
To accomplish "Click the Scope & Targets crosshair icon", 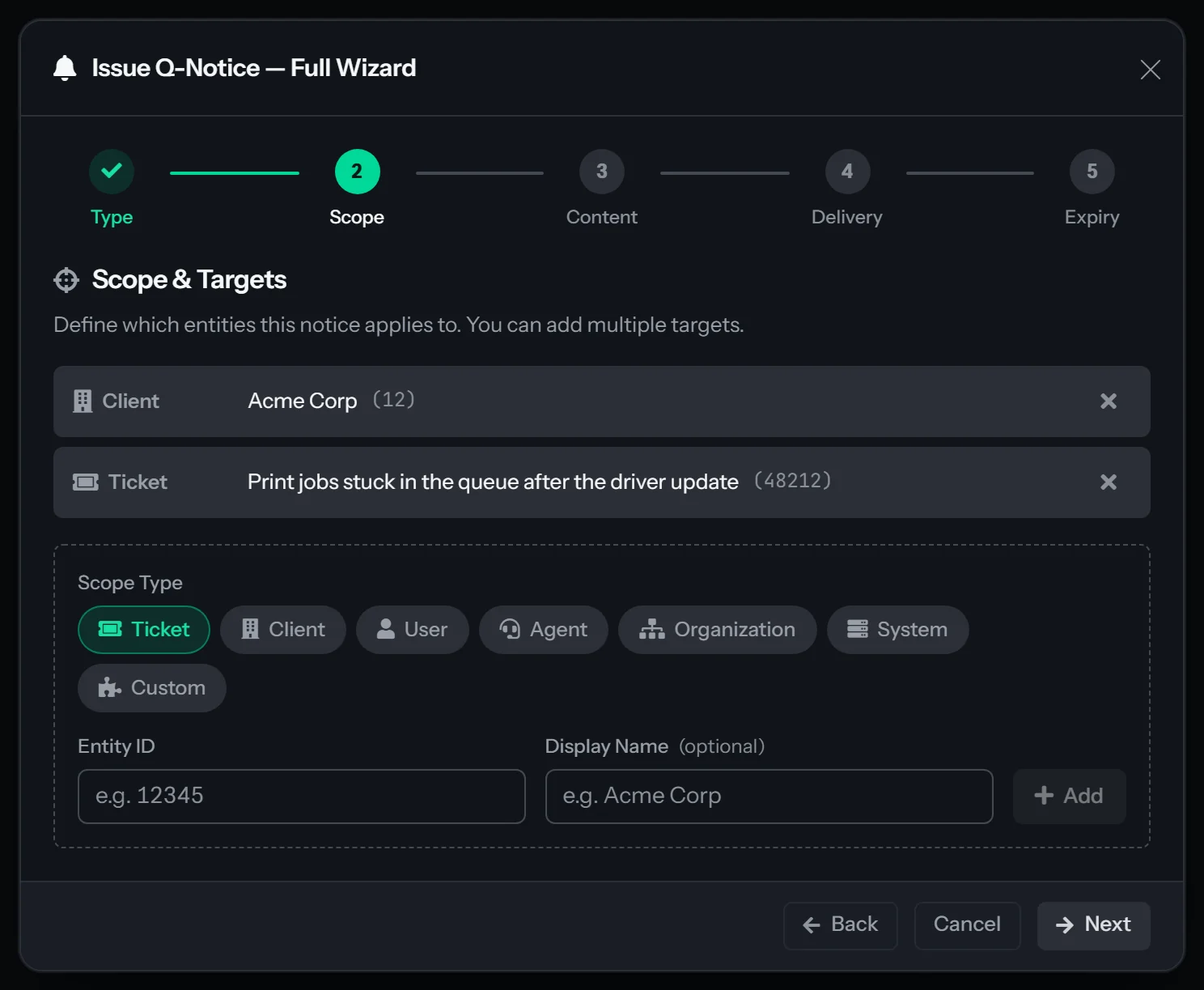I will [66, 280].
